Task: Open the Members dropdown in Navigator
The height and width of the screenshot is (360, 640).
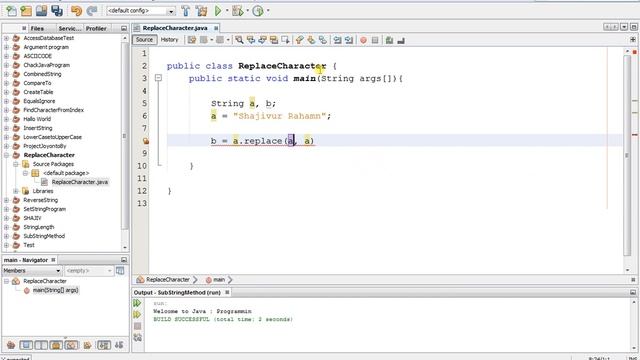Action: click(32, 271)
